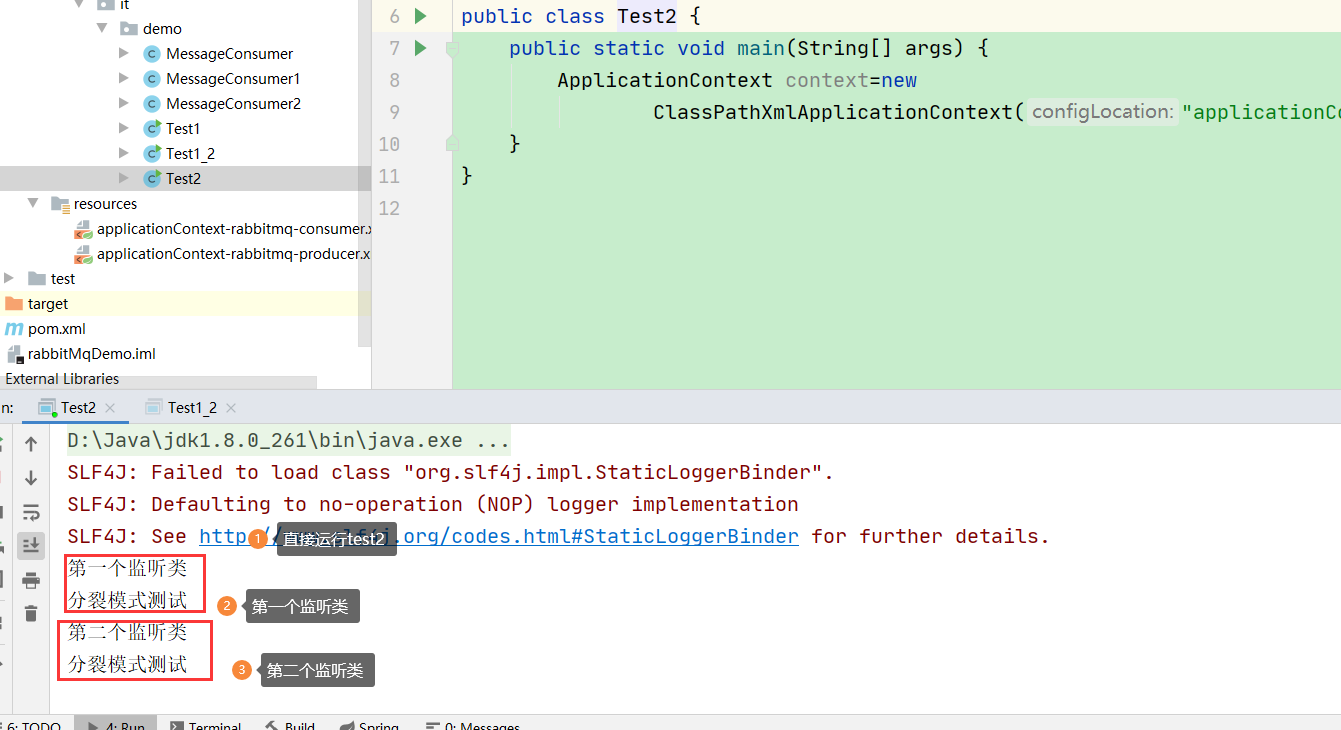The height and width of the screenshot is (730, 1341).
Task: Open the pom.xml Maven file
Action: pyautogui.click(x=56, y=328)
